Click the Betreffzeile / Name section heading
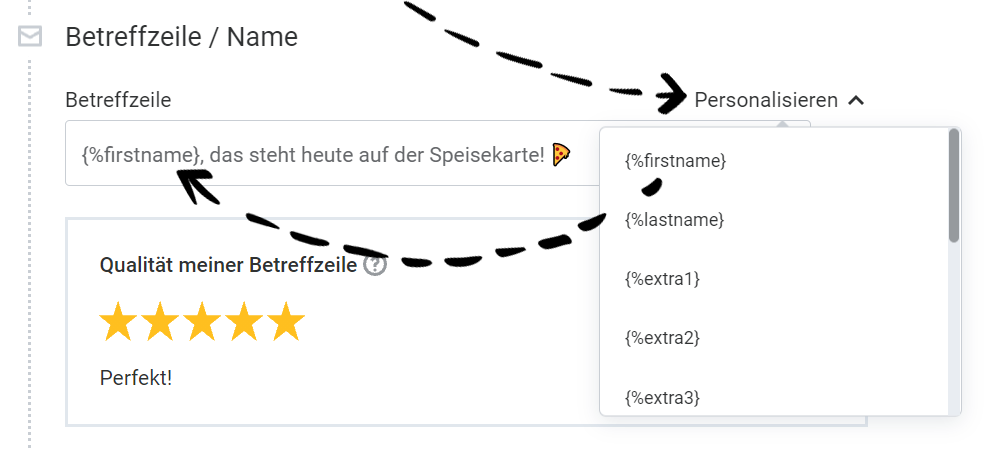This screenshot has width=992, height=459. [x=181, y=37]
